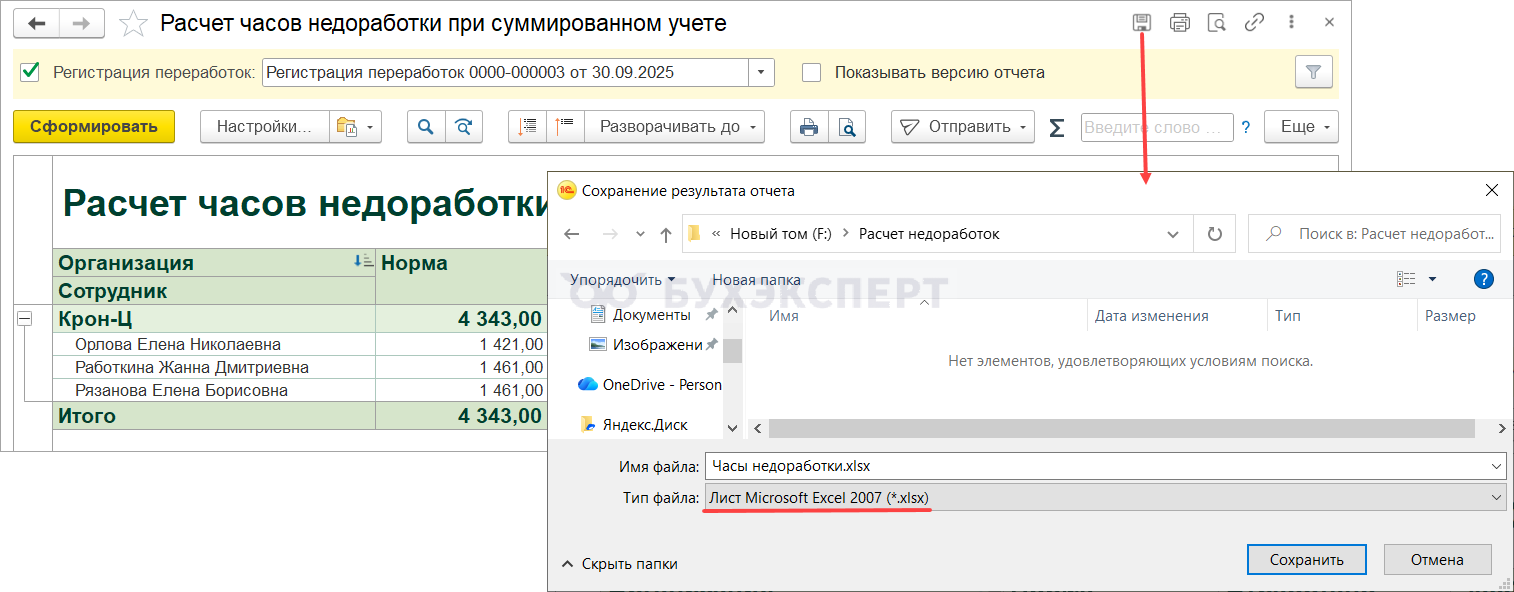This screenshot has height=592, width=1514.
Task: Open the report variants folder icon
Action: (354, 127)
